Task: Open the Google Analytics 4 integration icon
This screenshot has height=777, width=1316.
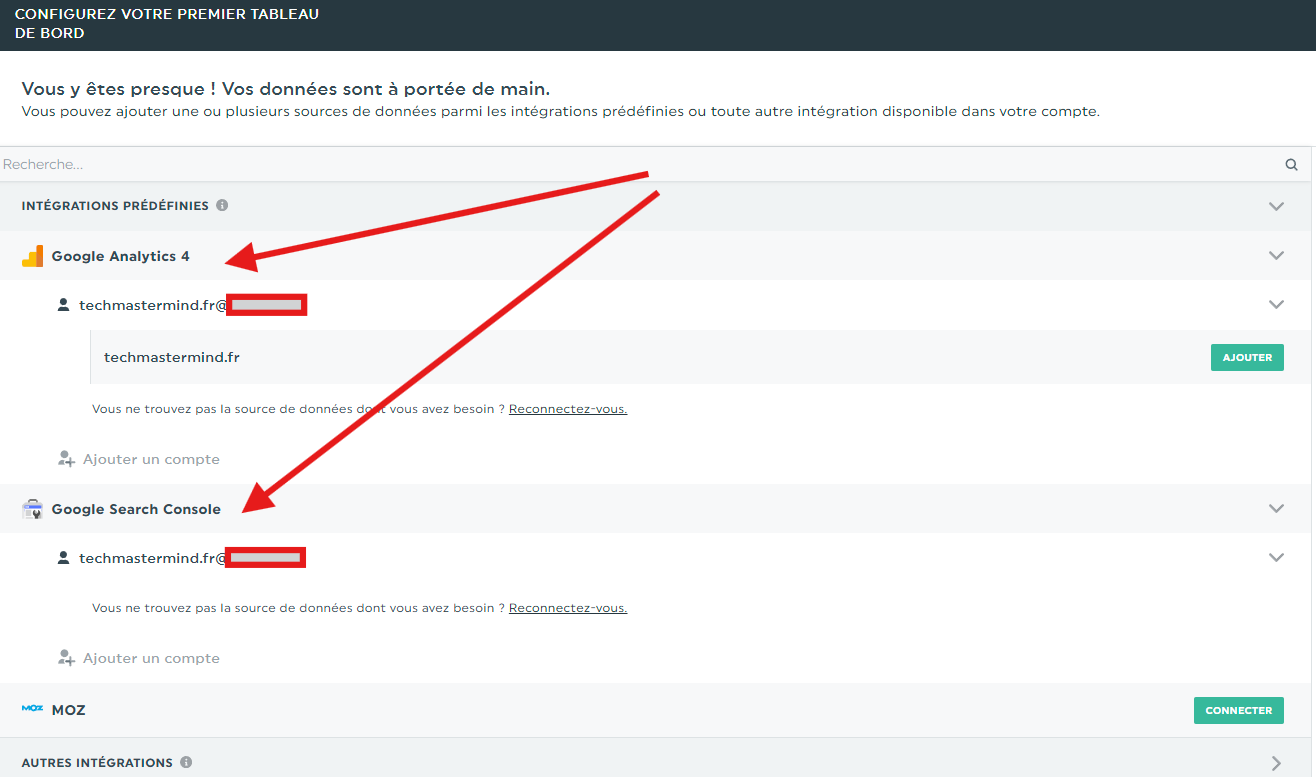Action: pos(32,255)
